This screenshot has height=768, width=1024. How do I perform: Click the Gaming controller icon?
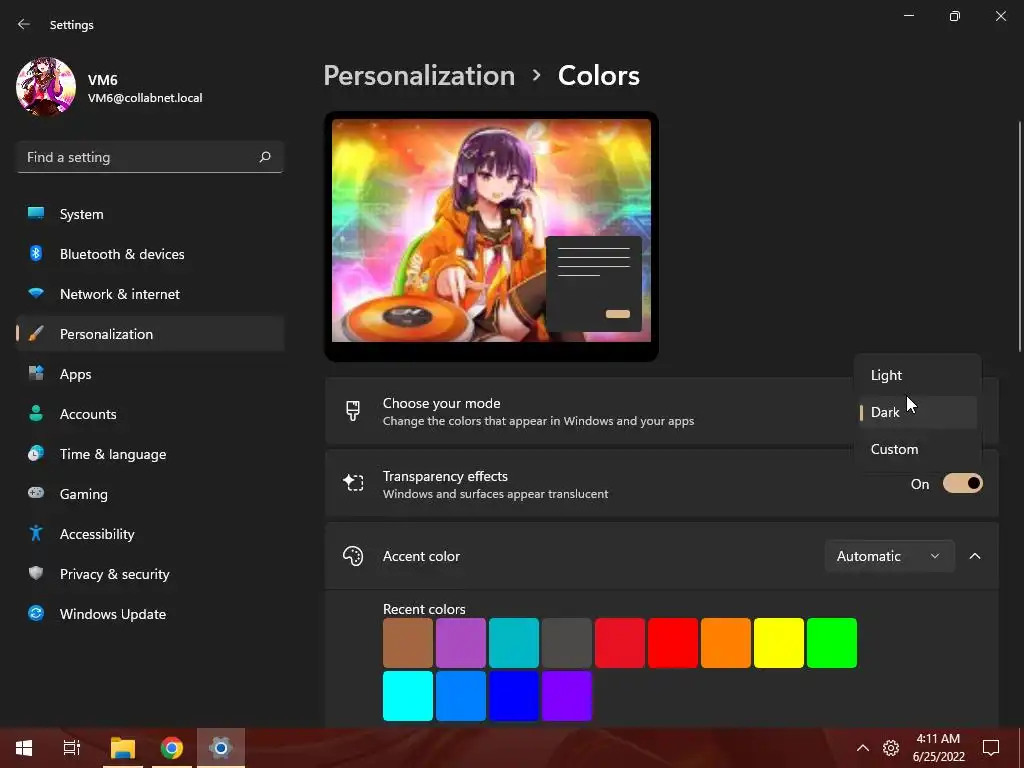[x=36, y=493]
